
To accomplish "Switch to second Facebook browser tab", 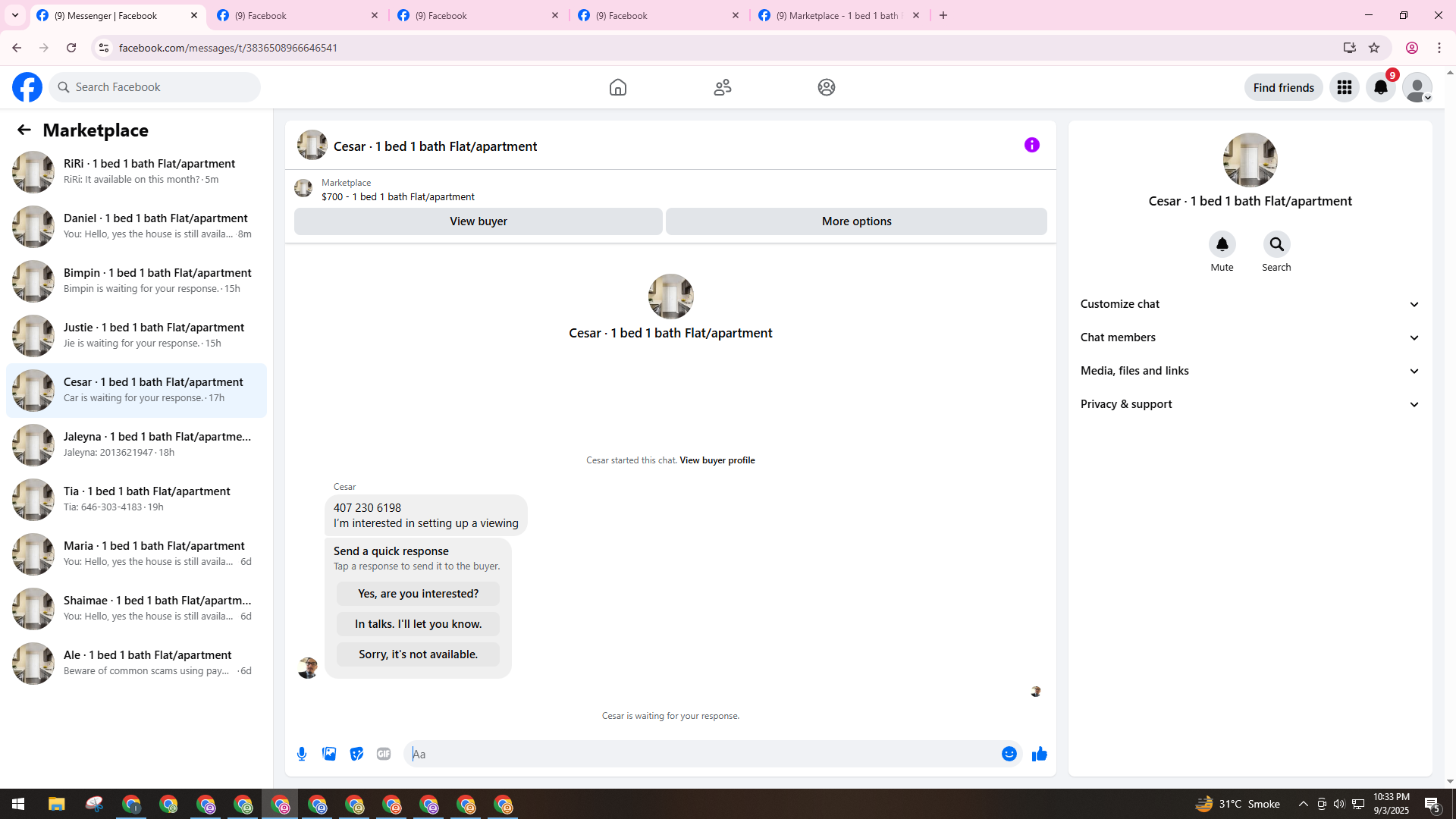I will [298, 15].
